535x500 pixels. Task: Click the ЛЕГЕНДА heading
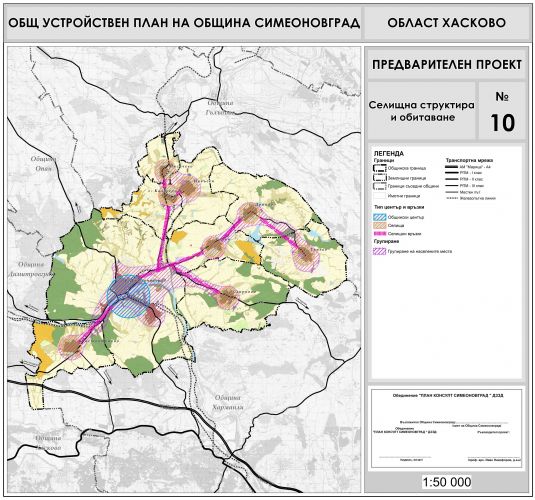click(x=389, y=154)
